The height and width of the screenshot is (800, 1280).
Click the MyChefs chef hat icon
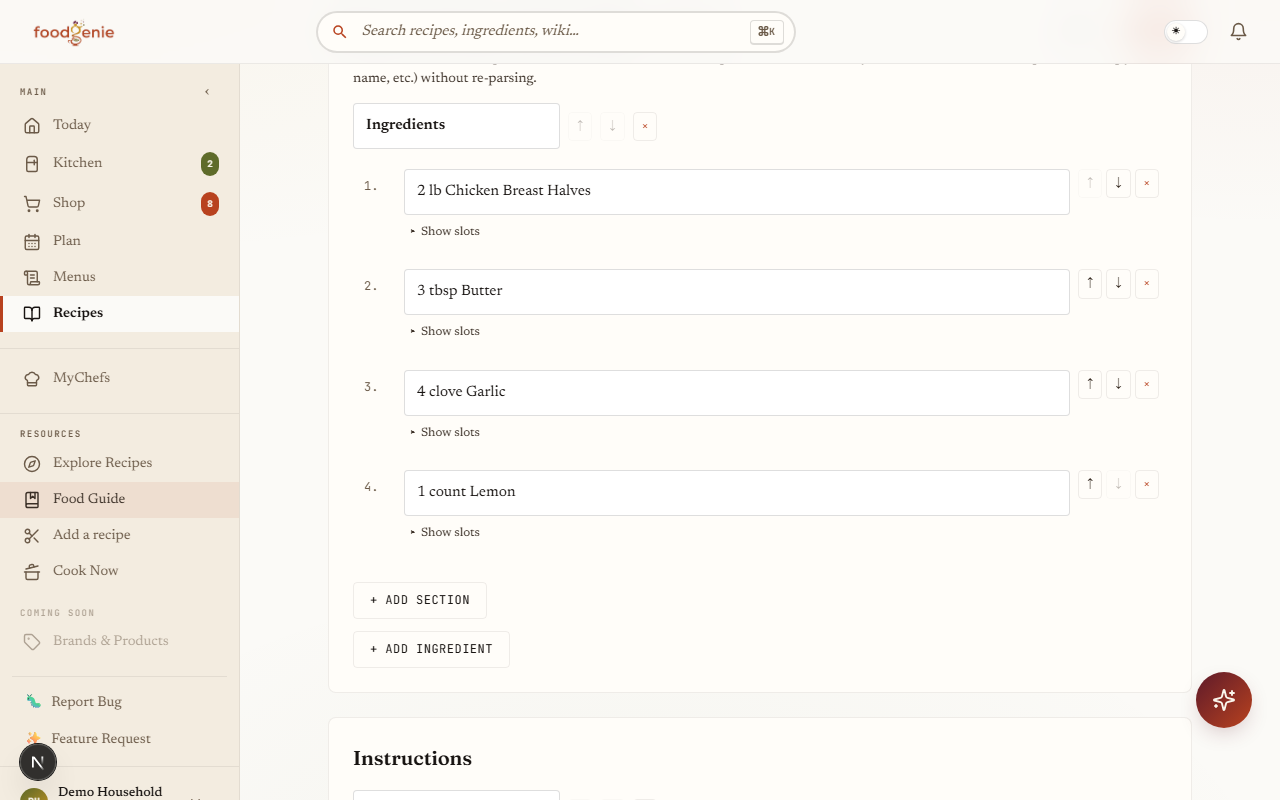click(x=32, y=378)
